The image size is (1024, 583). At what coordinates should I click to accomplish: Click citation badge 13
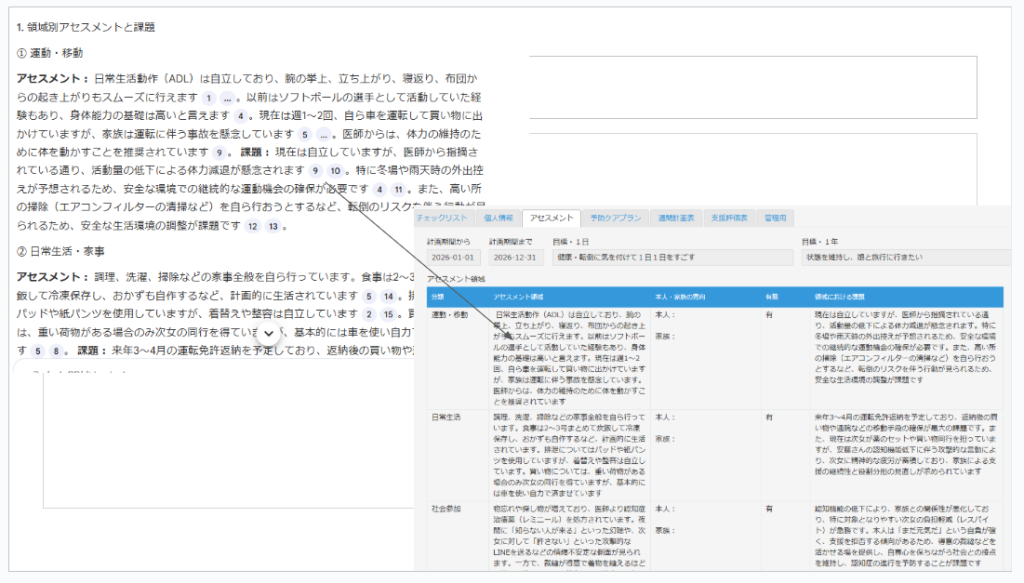coord(275,227)
